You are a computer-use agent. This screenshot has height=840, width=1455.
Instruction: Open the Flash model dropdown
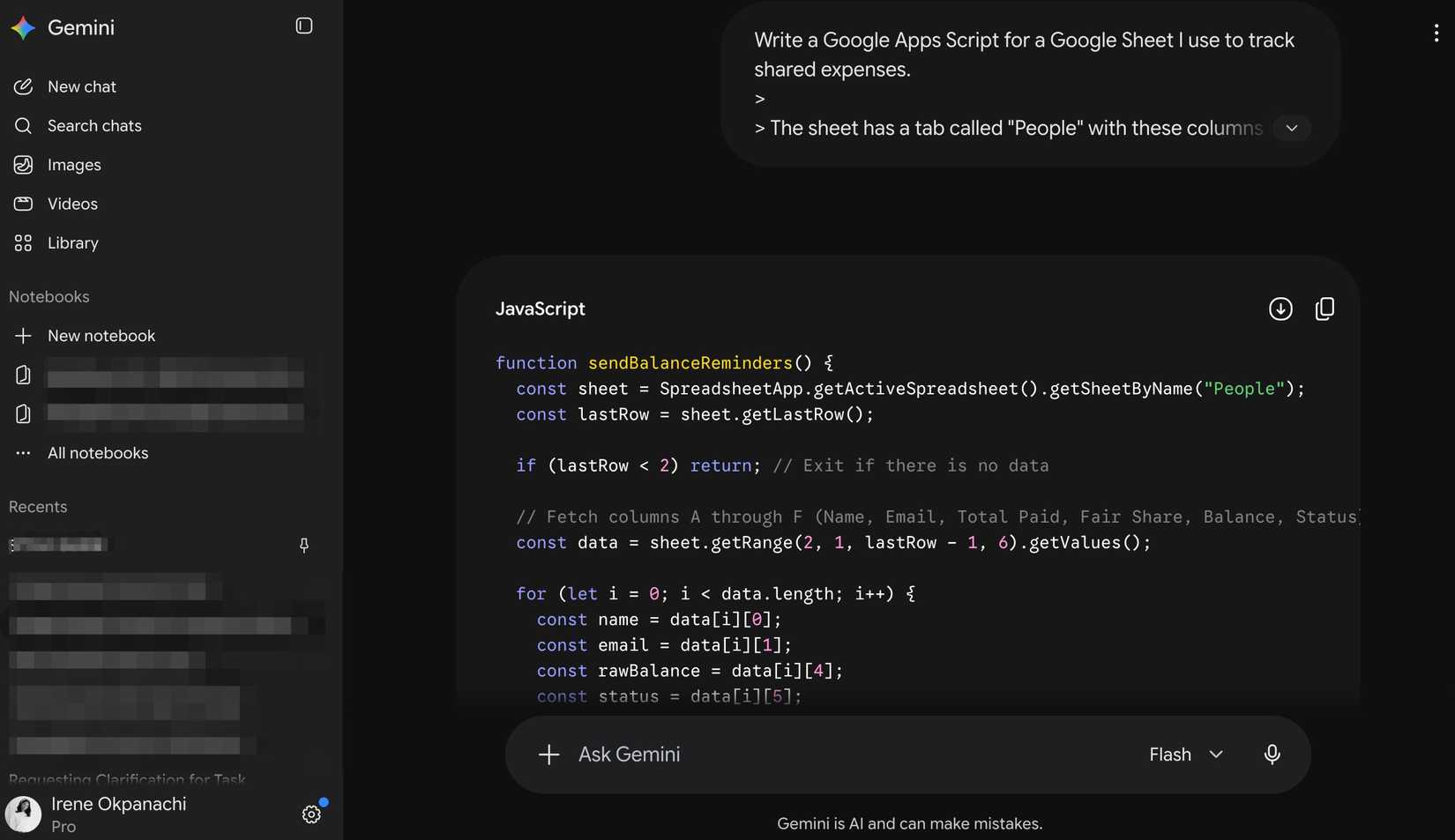(1186, 755)
